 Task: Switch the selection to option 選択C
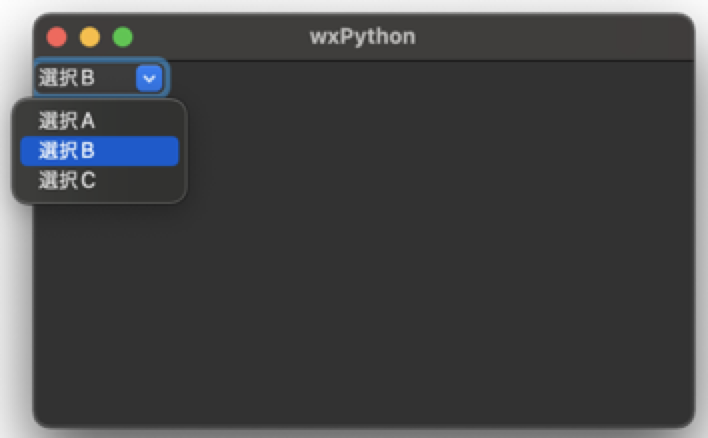(x=99, y=181)
